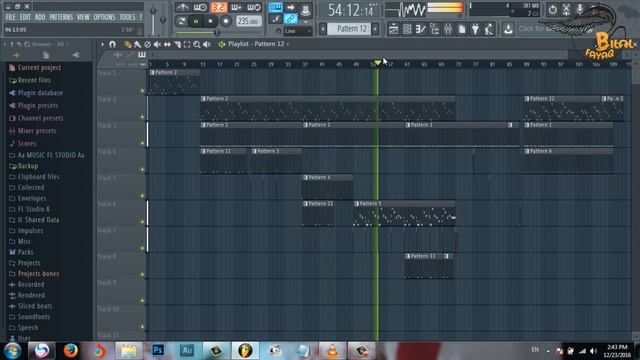Stop playback with the stop button
This screenshot has width=640, height=360.
tap(210, 21)
